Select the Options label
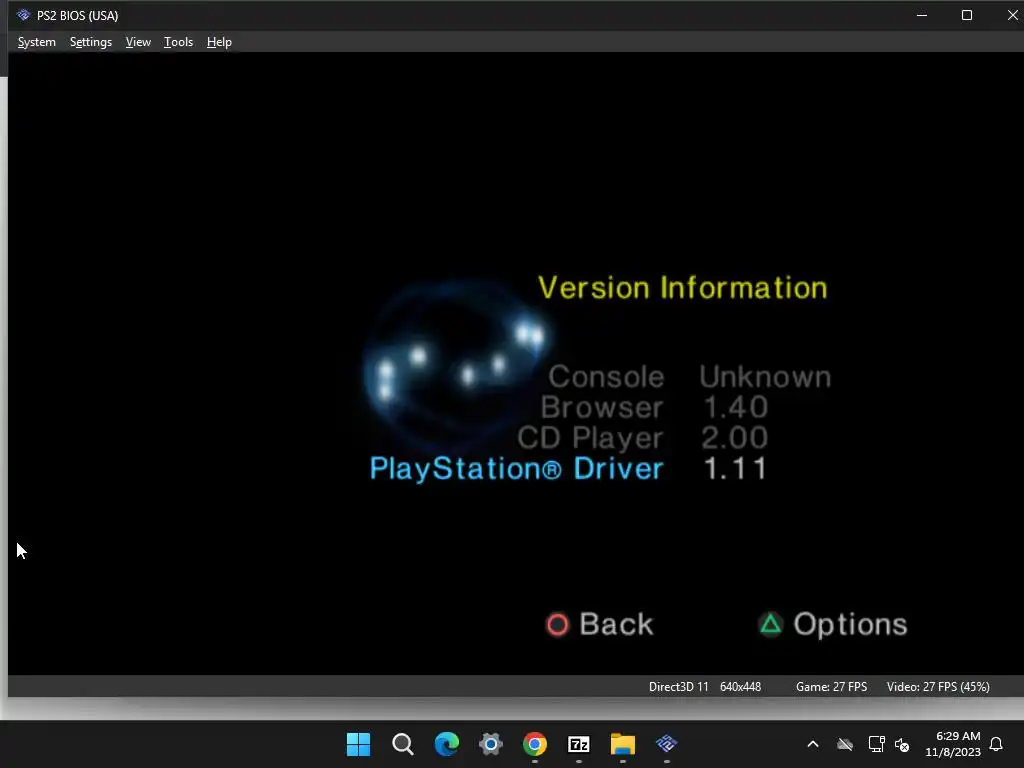This screenshot has height=768, width=1024. point(850,625)
